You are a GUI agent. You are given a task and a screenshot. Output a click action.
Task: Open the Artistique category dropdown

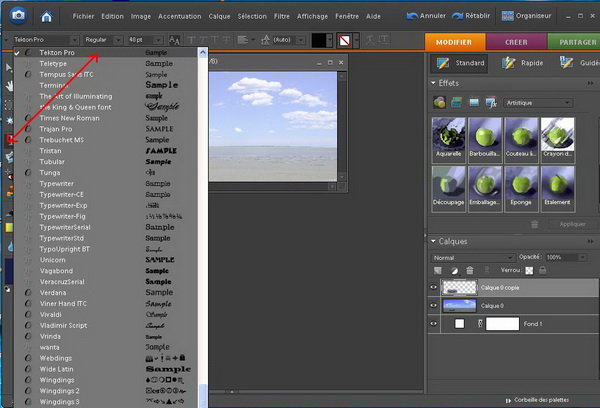point(538,103)
